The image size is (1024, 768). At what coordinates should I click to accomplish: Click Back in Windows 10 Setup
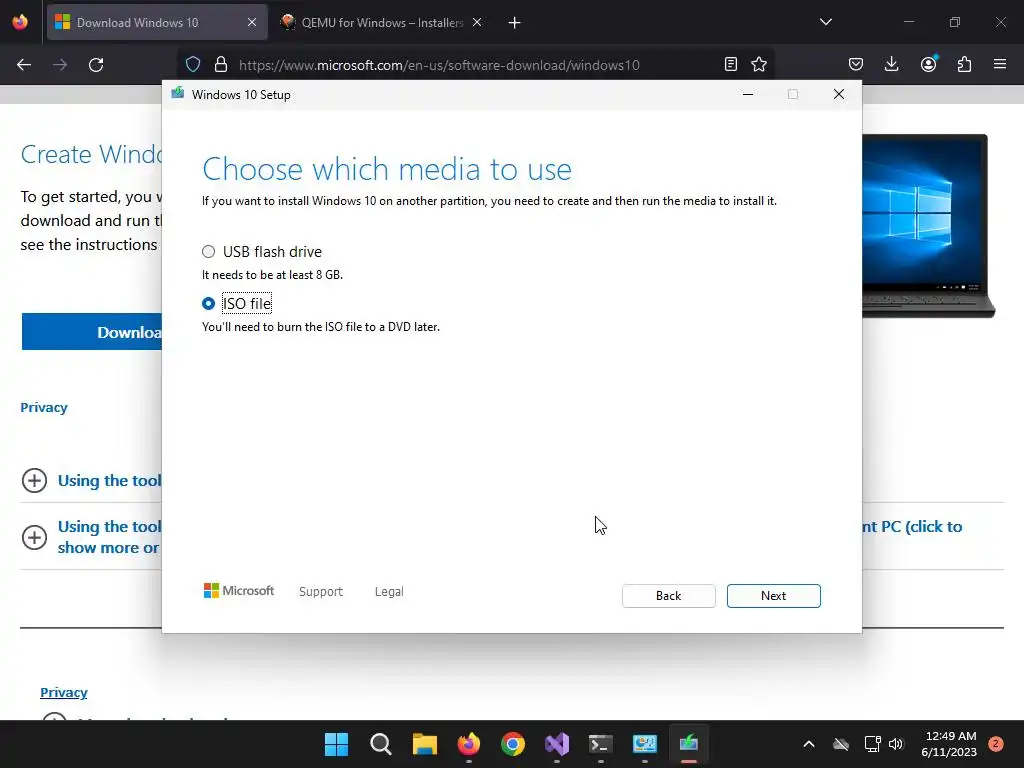668,596
